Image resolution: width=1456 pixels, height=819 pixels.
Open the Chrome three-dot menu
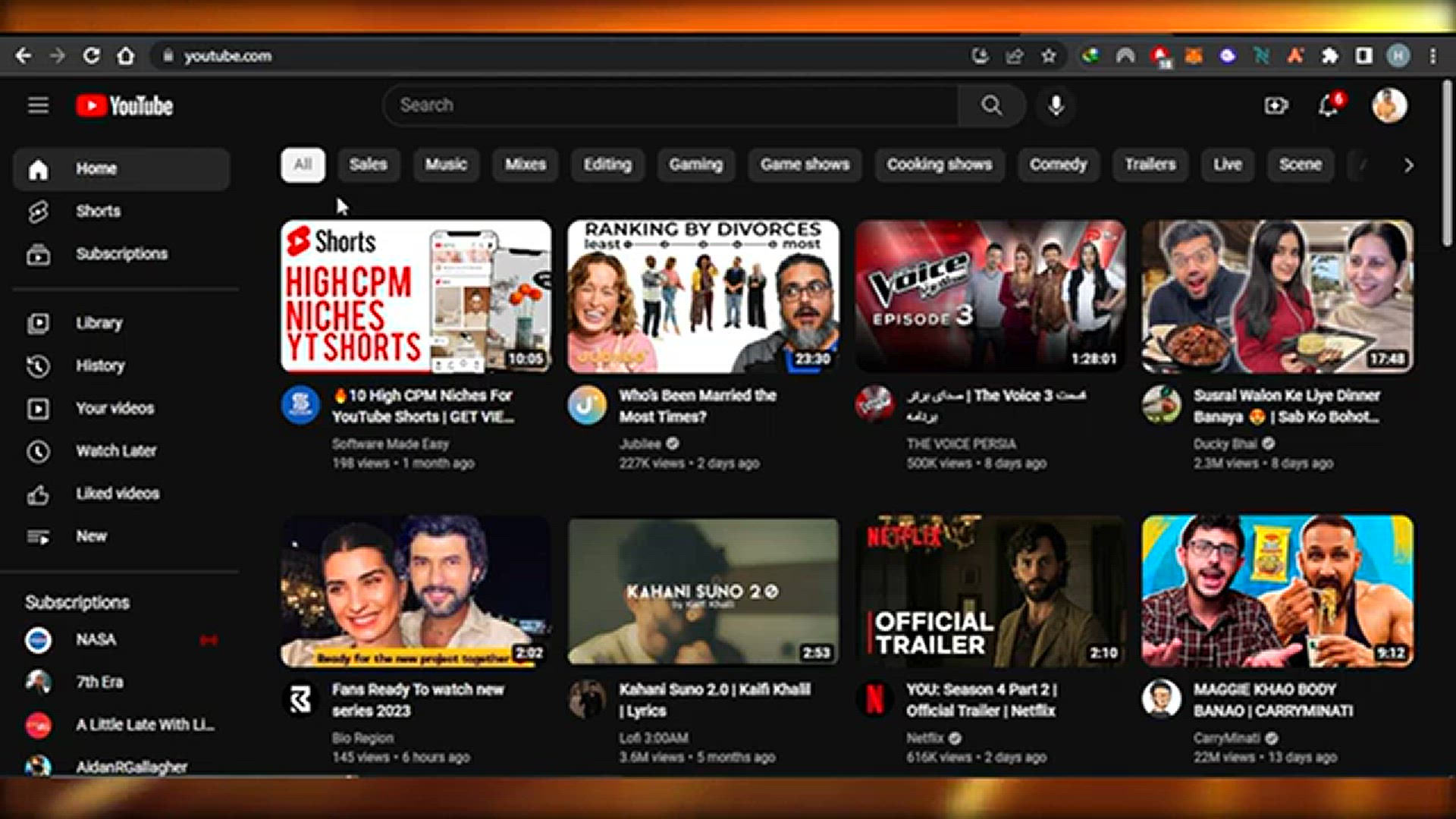click(1432, 55)
